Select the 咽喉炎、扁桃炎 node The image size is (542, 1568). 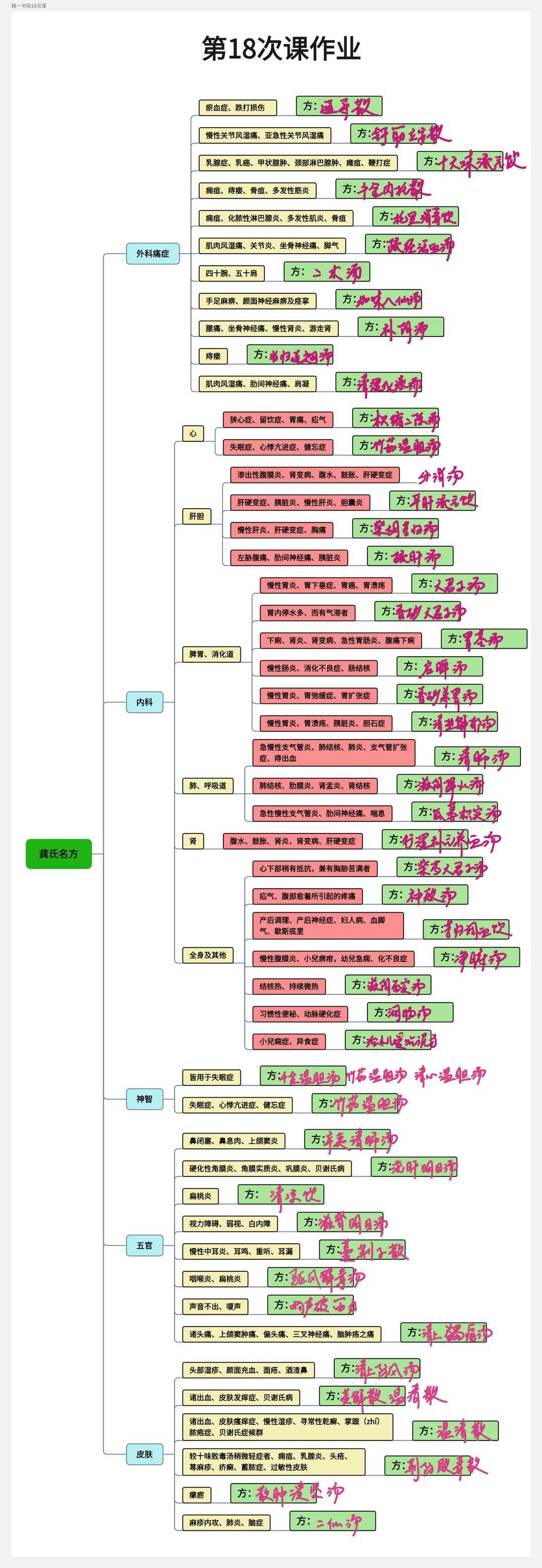[x=215, y=1279]
